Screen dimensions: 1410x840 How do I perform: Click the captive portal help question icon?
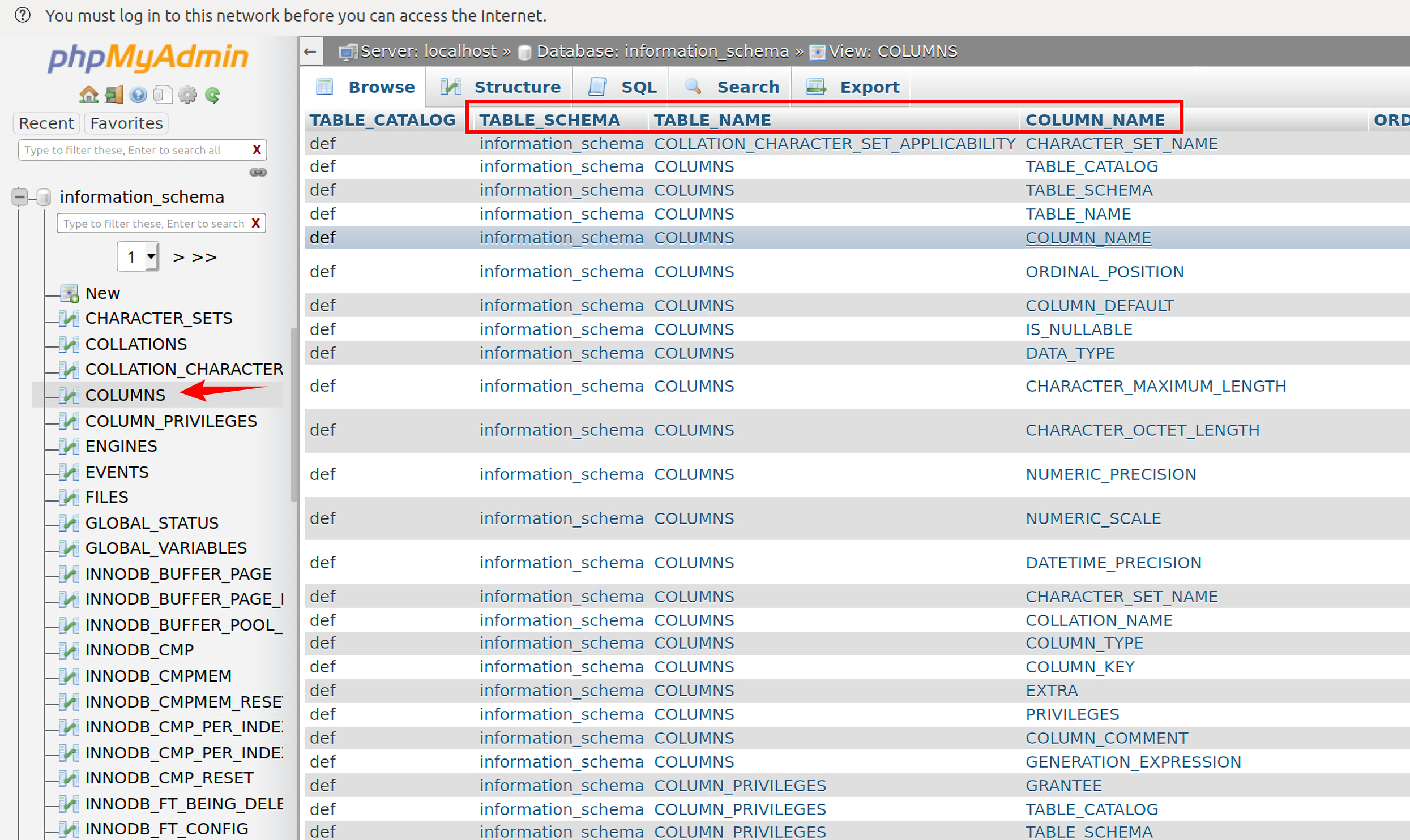tap(23, 15)
